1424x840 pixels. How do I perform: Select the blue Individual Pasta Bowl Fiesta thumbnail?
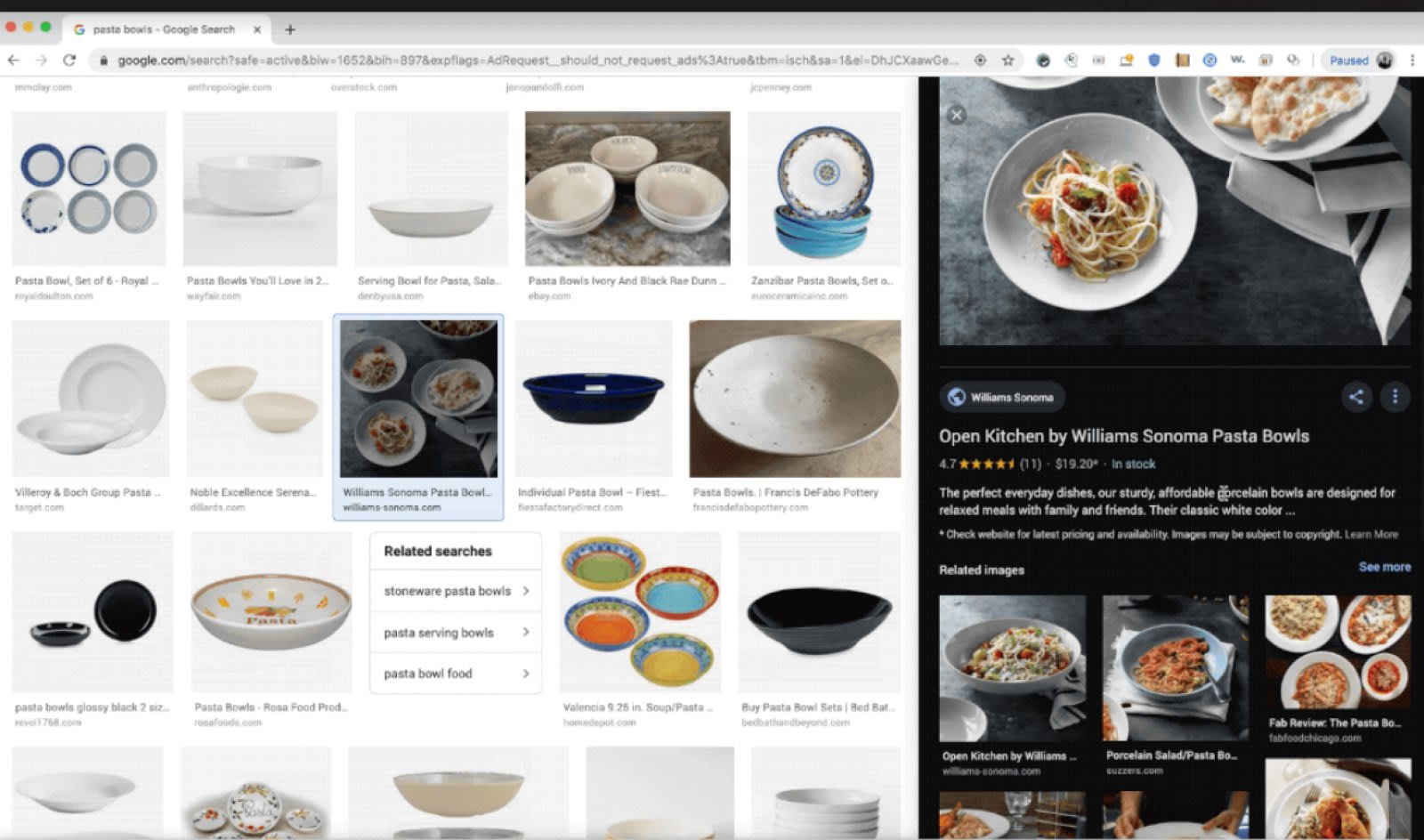click(x=593, y=399)
